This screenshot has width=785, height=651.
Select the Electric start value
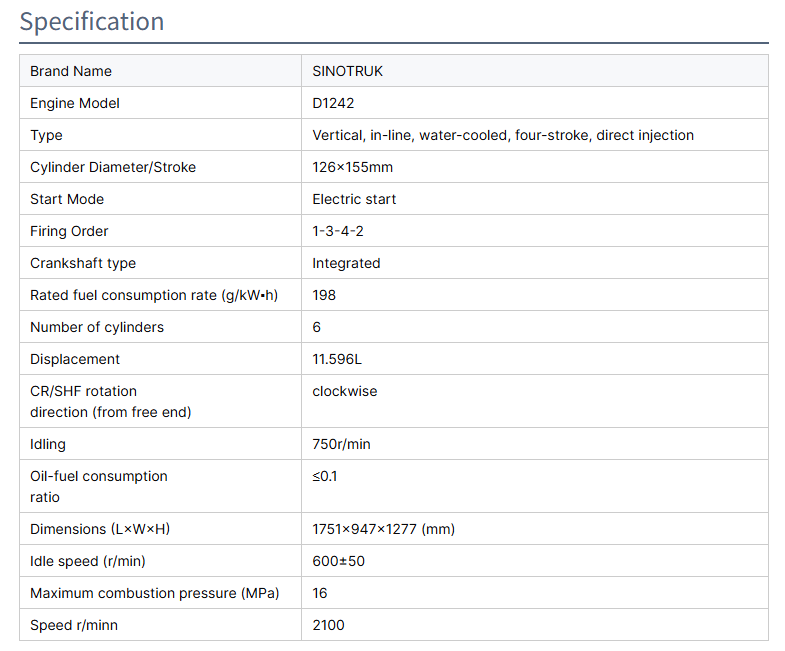coord(354,199)
